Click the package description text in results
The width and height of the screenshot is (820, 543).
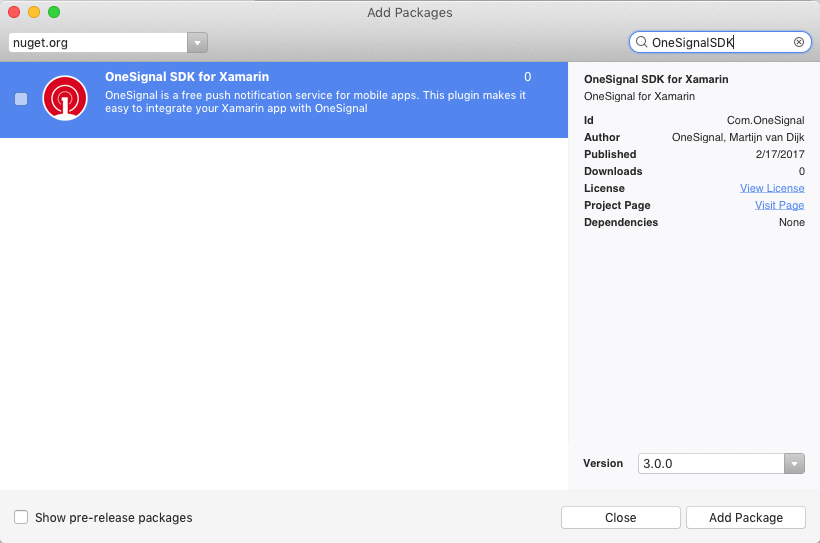coord(315,102)
